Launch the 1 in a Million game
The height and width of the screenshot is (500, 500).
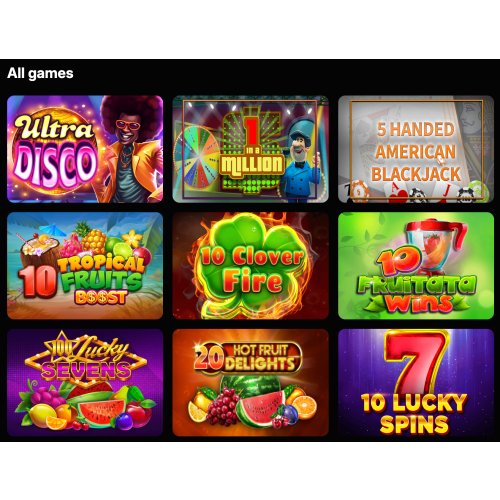[250, 149]
